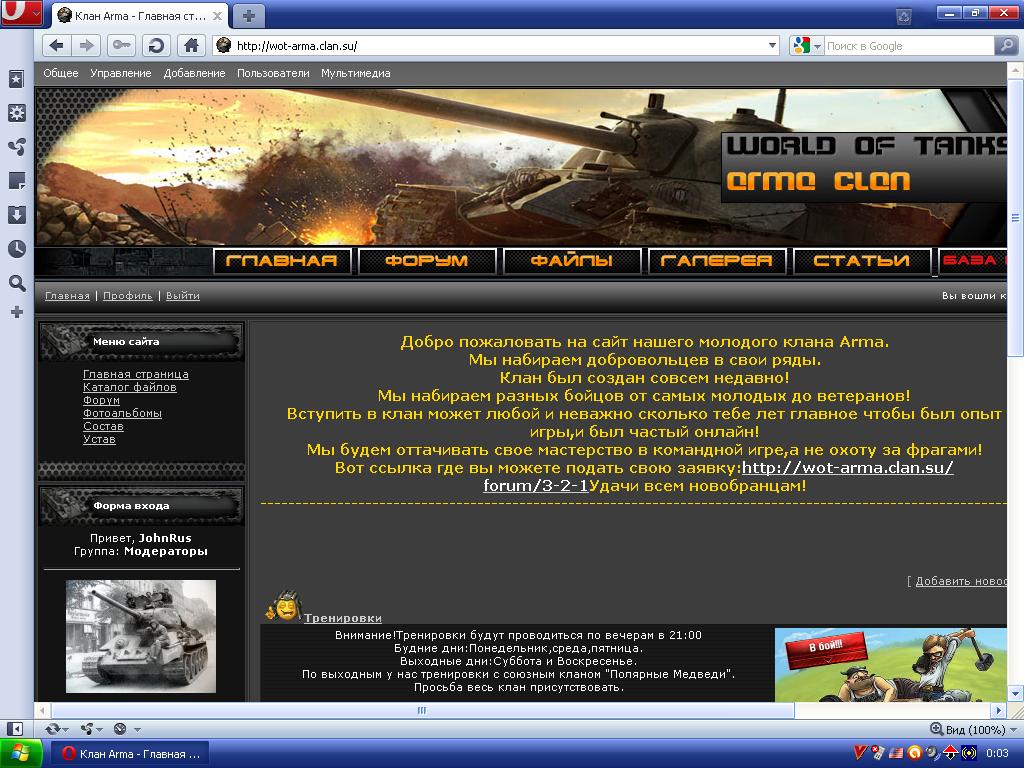This screenshot has height=768, width=1024.
Task: Toggle the side panel from status bar
Action: click(14, 729)
